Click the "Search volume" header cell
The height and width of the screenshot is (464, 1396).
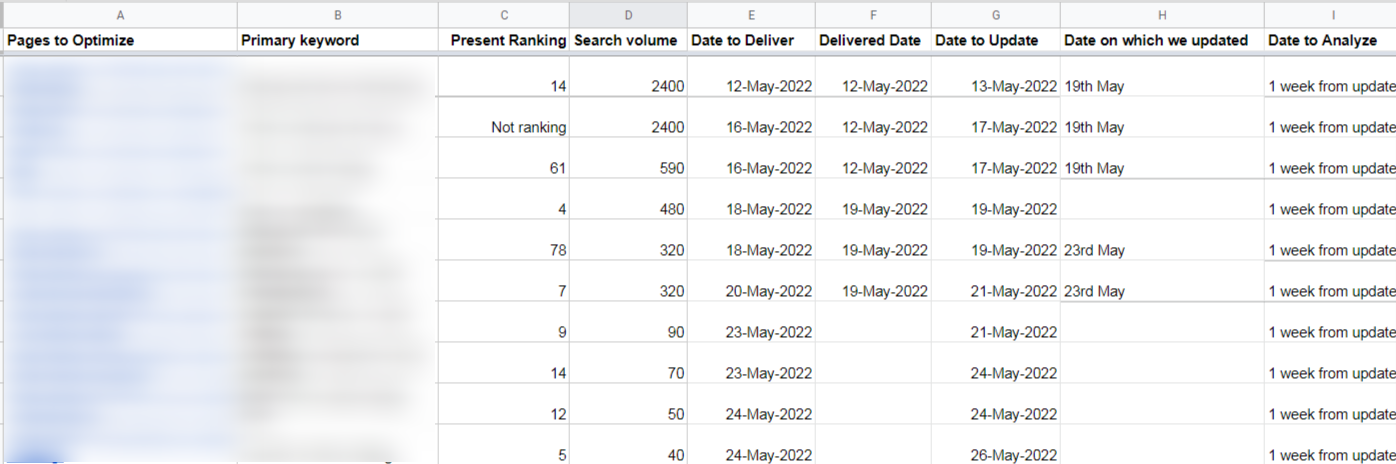(x=628, y=41)
